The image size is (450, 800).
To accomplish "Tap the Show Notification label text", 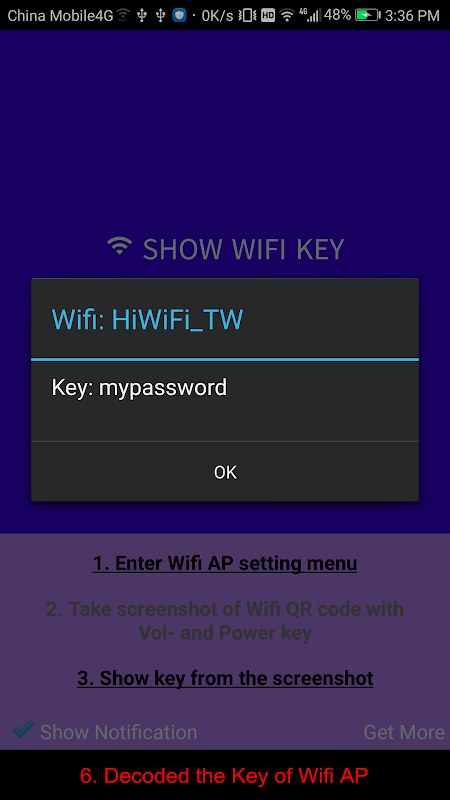I will pos(119,733).
